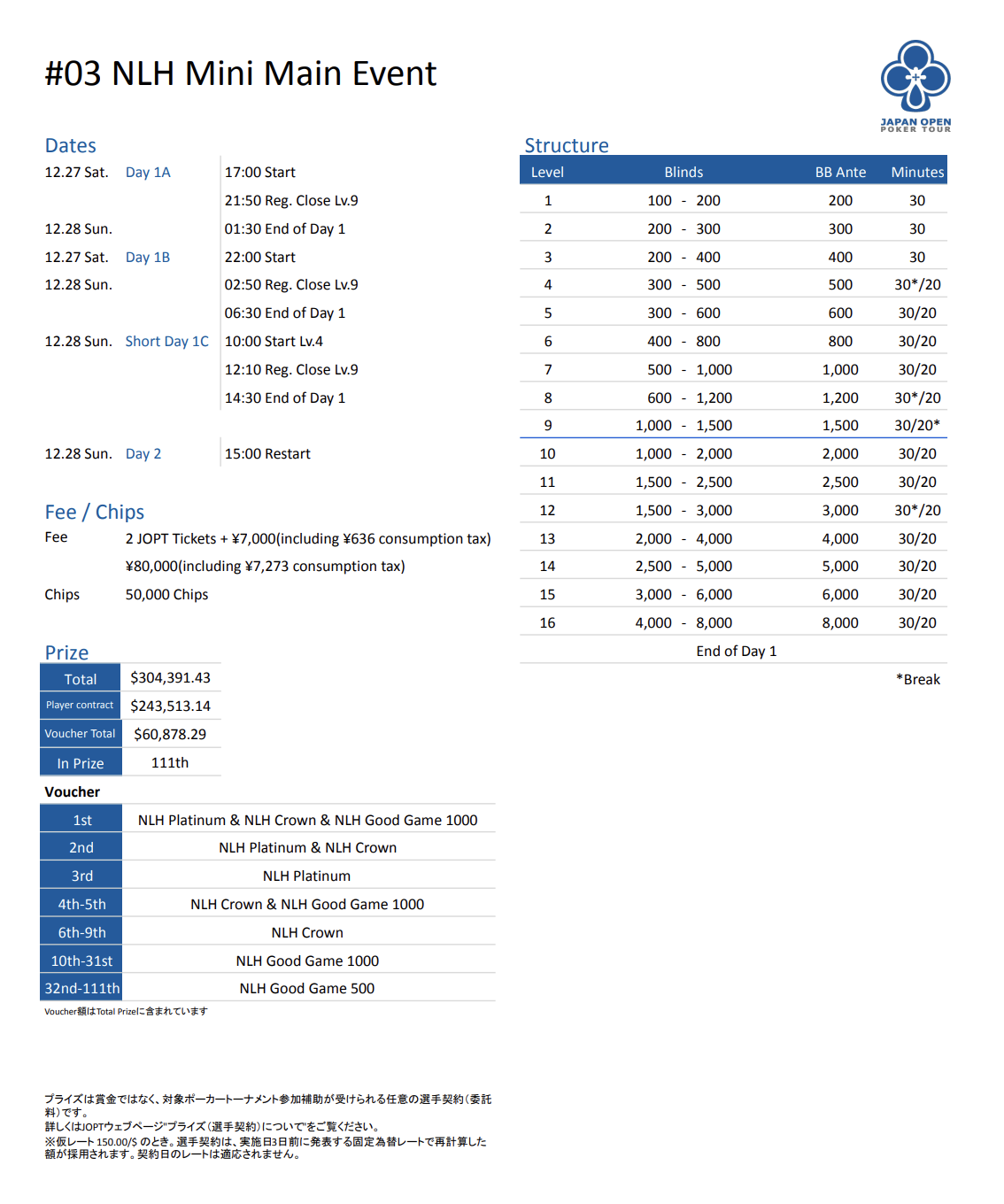Click the Structure section heading
This screenshot has width=1004, height=1204.
tap(567, 146)
